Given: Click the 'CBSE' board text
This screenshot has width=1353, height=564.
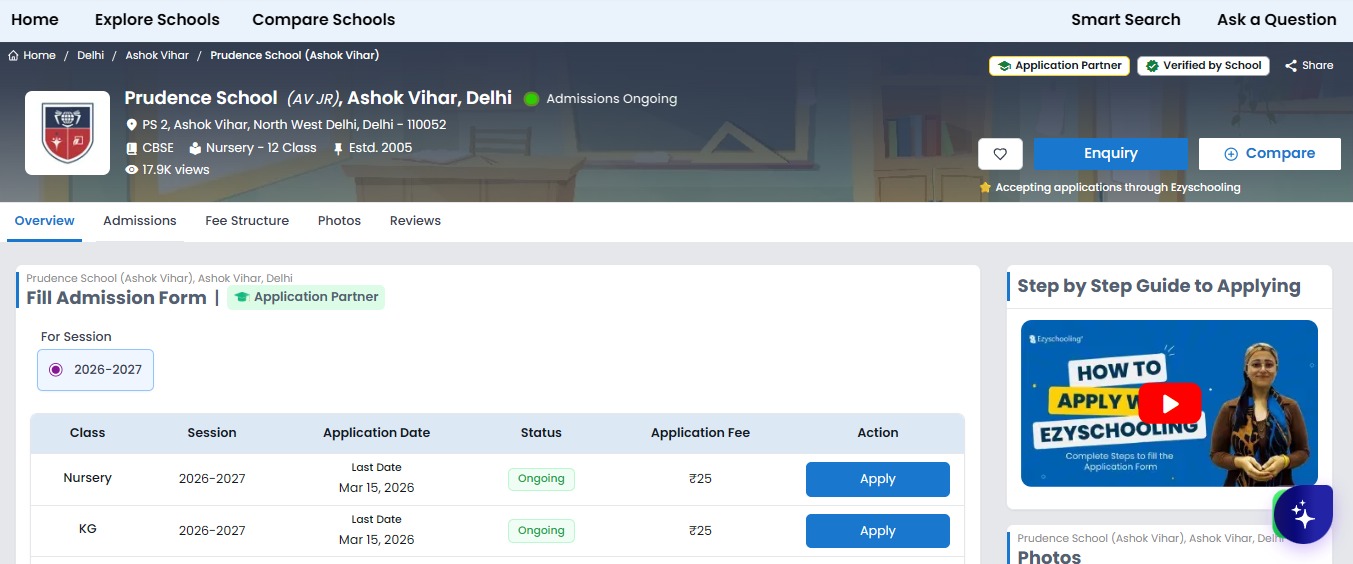Looking at the screenshot, I should 158,148.
